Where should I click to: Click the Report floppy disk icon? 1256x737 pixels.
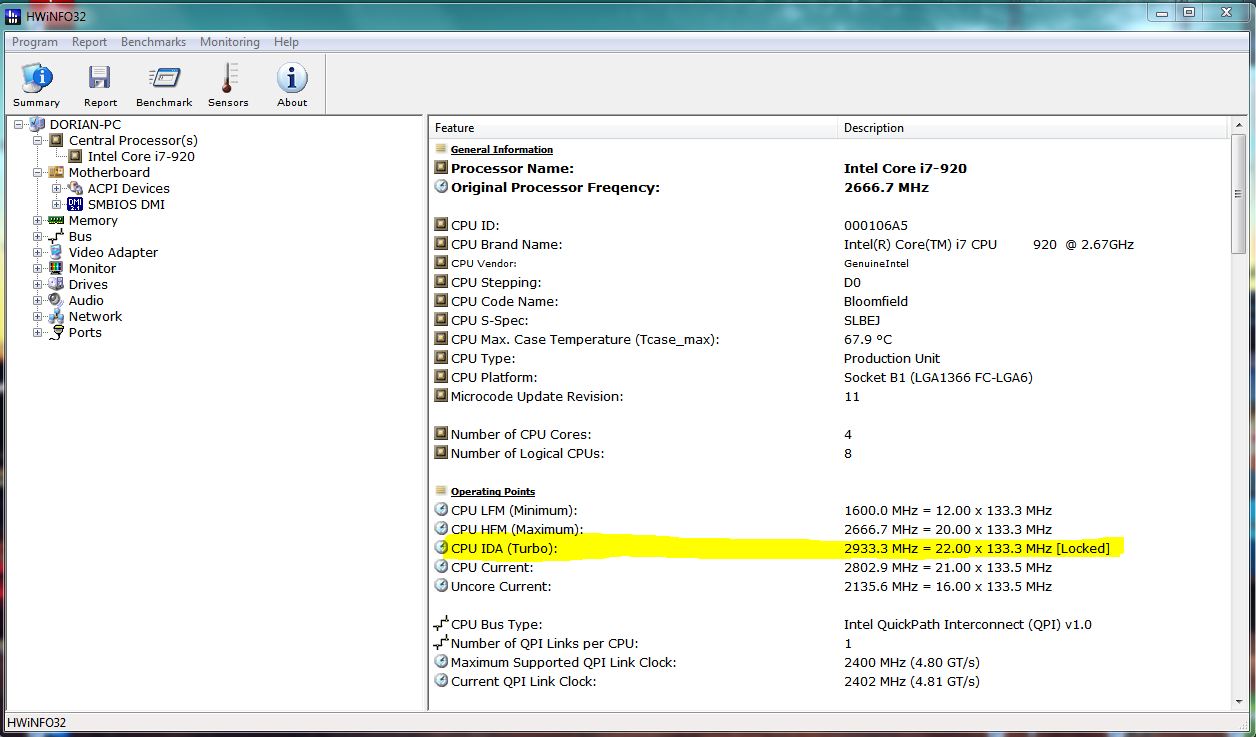(100, 78)
